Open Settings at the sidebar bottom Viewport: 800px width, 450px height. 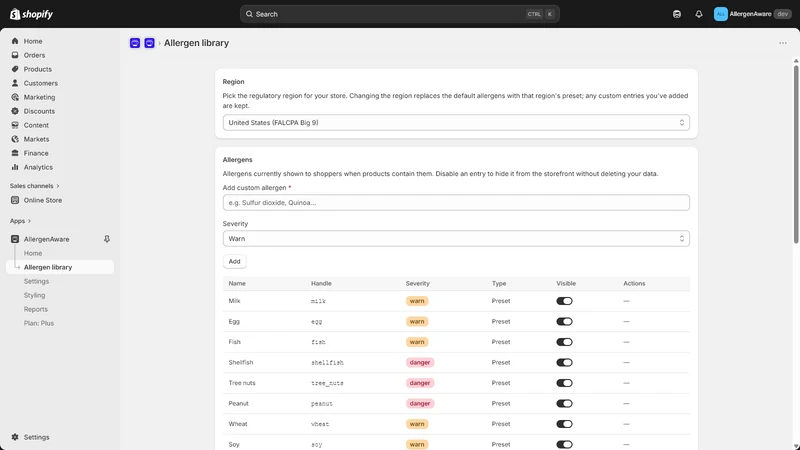point(37,437)
